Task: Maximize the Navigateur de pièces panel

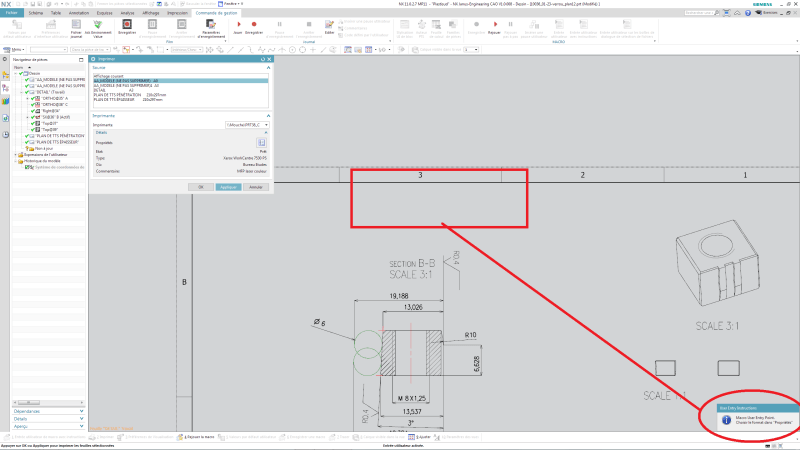Action: pos(81,60)
